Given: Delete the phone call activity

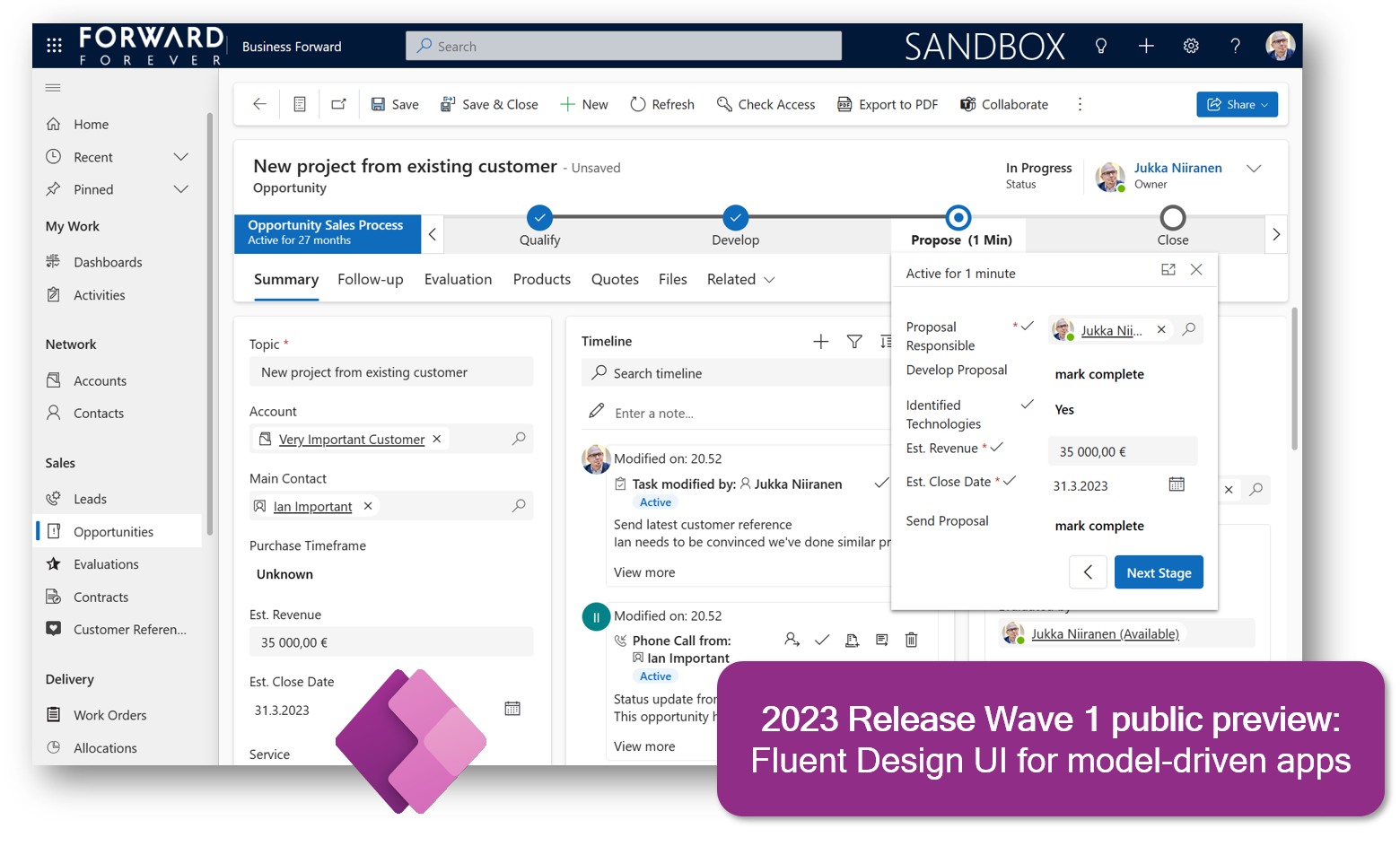Looking at the screenshot, I should (911, 640).
